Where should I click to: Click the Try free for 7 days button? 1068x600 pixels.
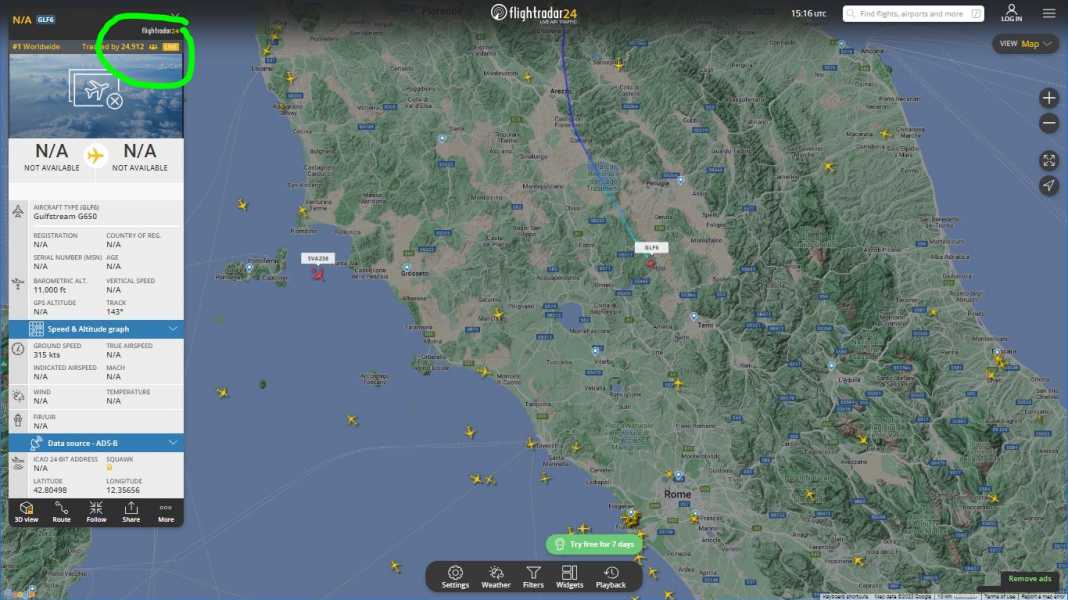tap(595, 544)
